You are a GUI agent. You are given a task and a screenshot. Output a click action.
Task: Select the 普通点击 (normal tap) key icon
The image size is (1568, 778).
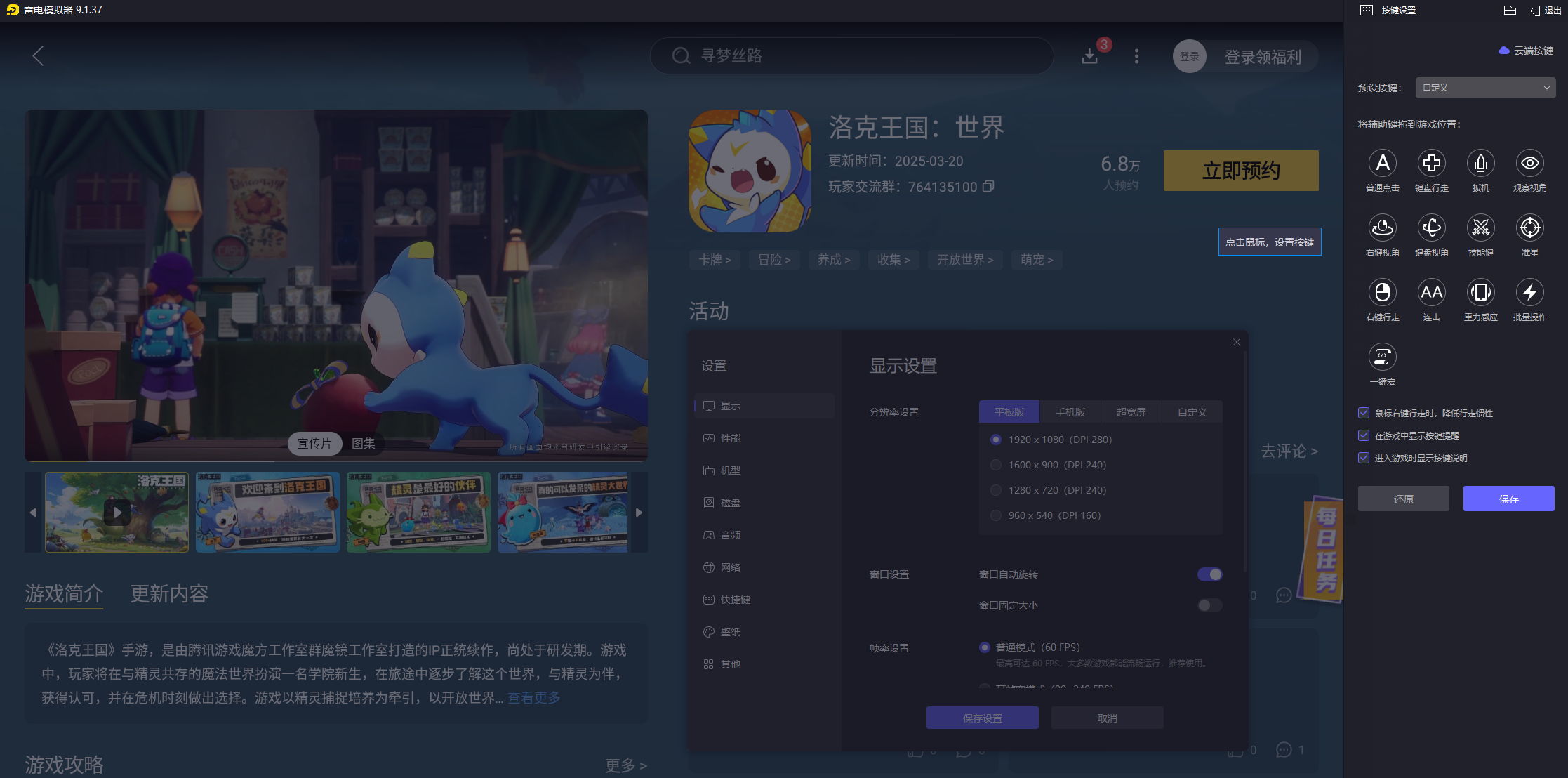[x=1382, y=163]
